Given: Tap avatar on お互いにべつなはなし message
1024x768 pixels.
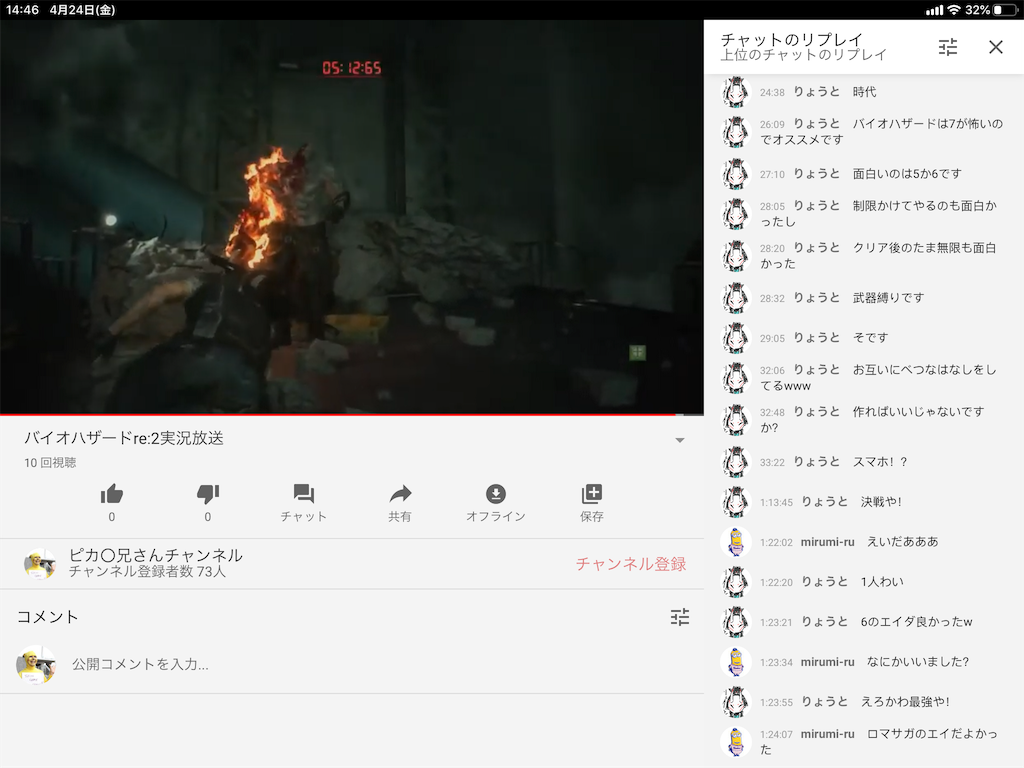Looking at the screenshot, I should [735, 377].
